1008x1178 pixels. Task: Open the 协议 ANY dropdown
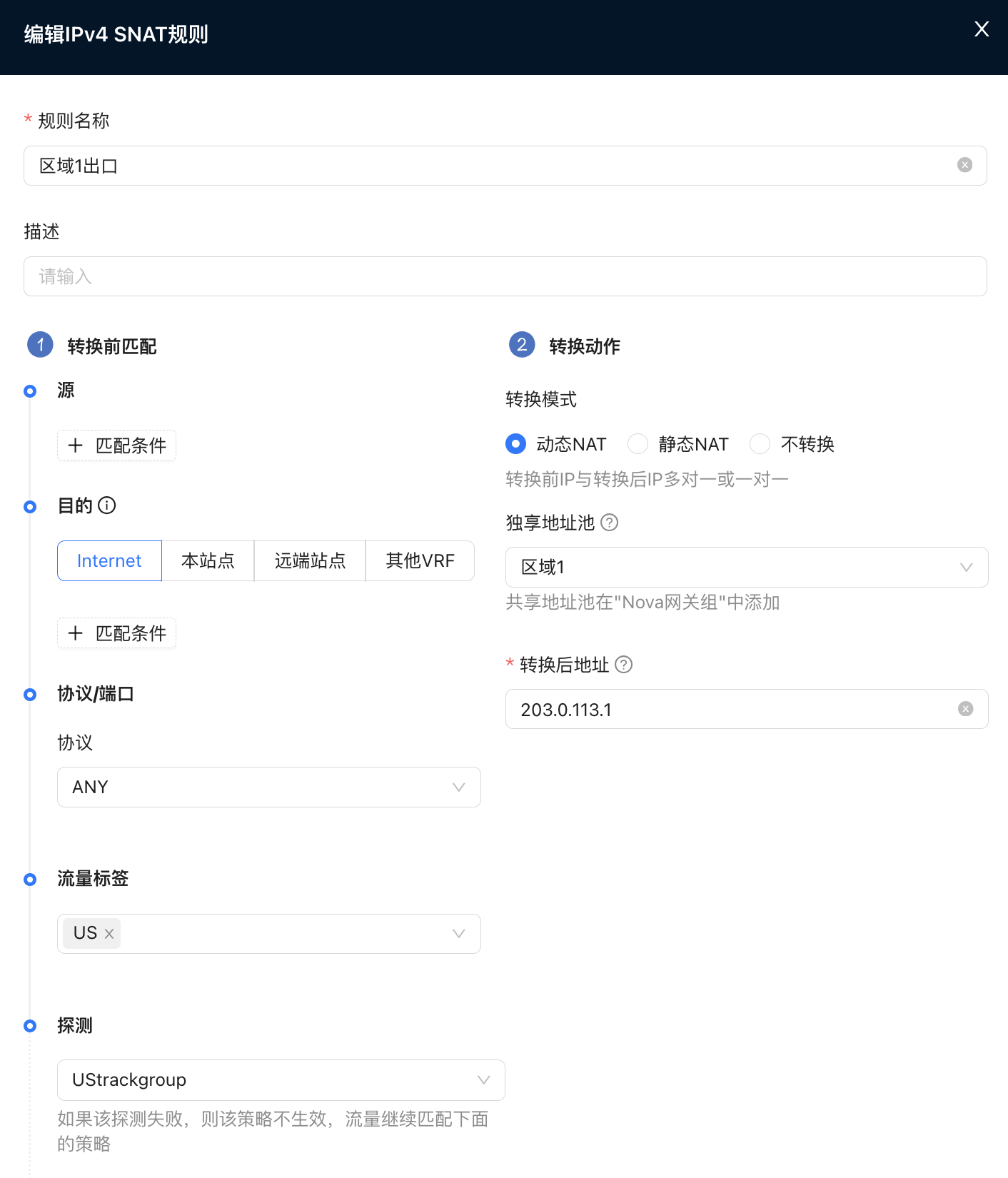pyautogui.click(x=268, y=787)
